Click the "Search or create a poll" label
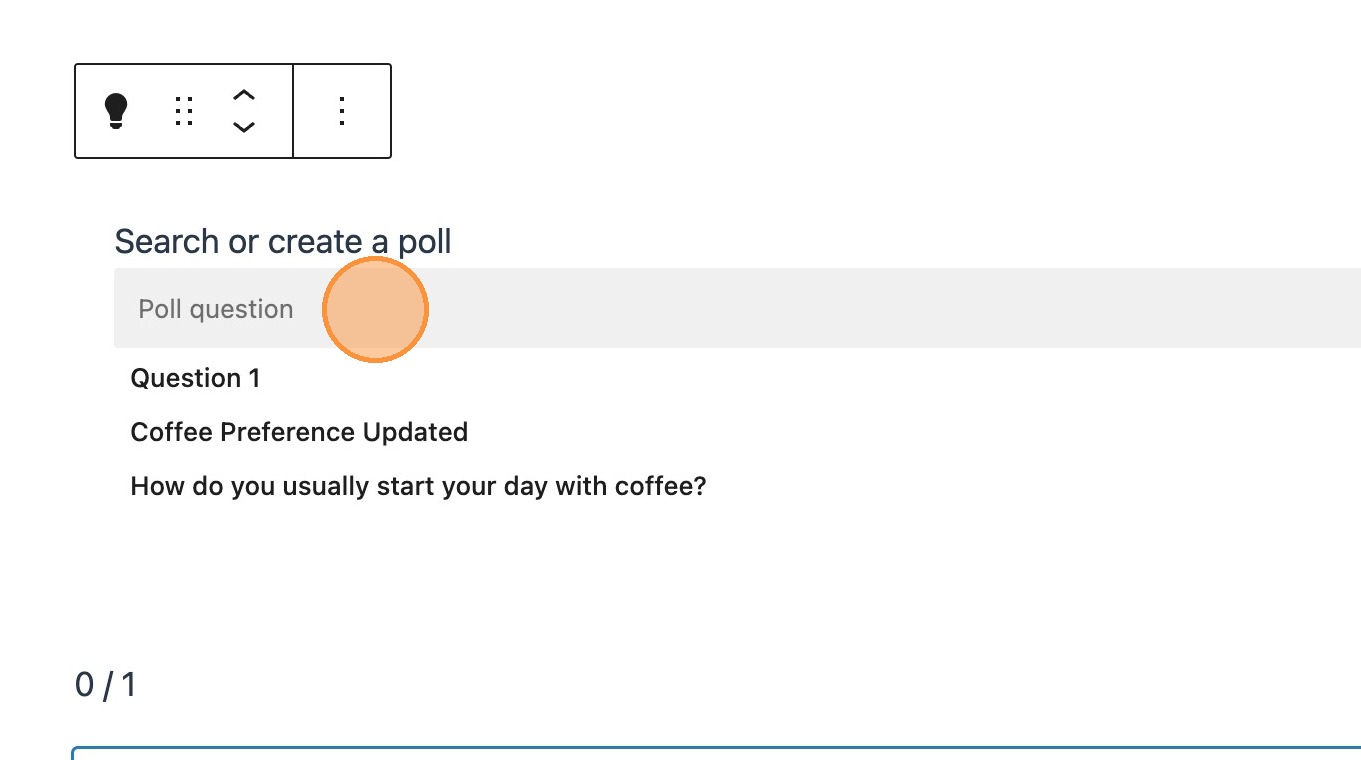The width and height of the screenshot is (1361, 760). pyautogui.click(x=283, y=241)
